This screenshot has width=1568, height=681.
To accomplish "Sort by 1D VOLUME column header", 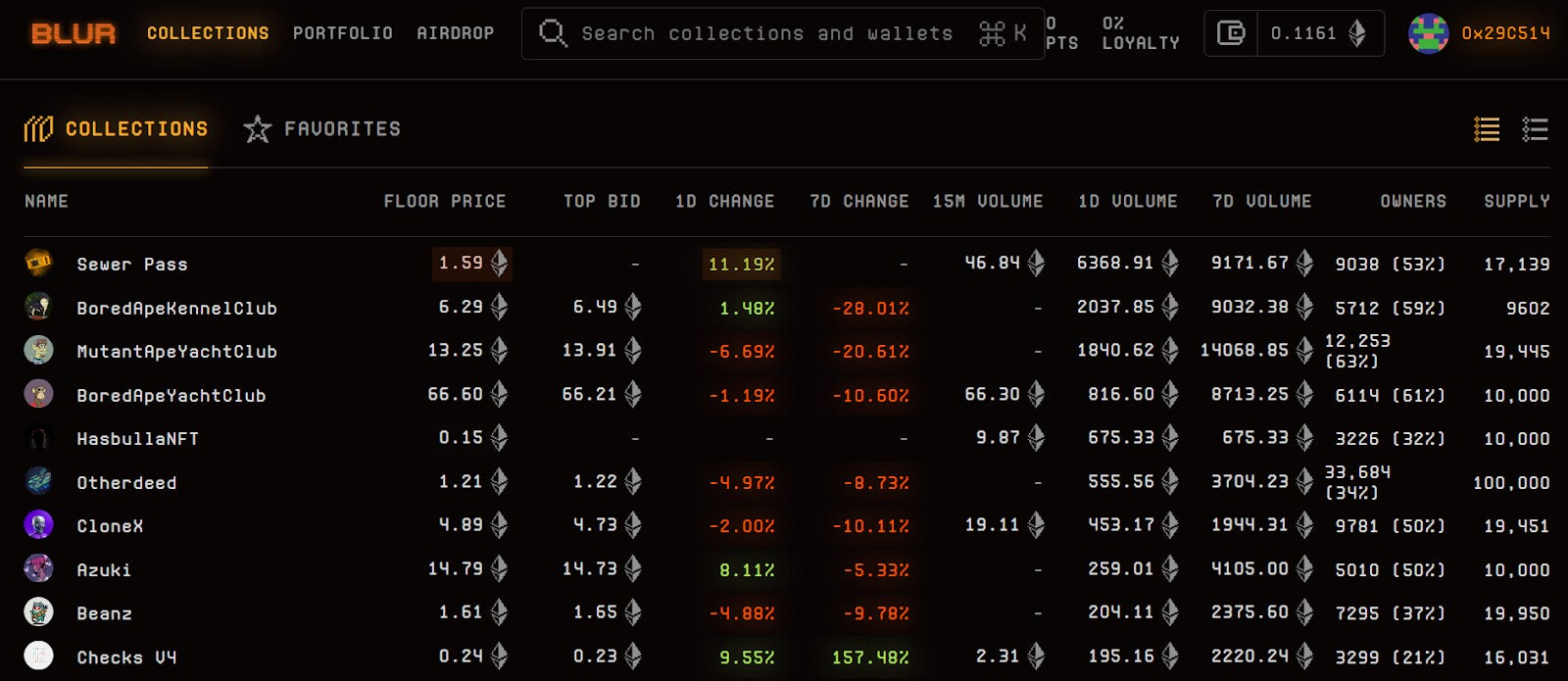I will [x=1127, y=201].
